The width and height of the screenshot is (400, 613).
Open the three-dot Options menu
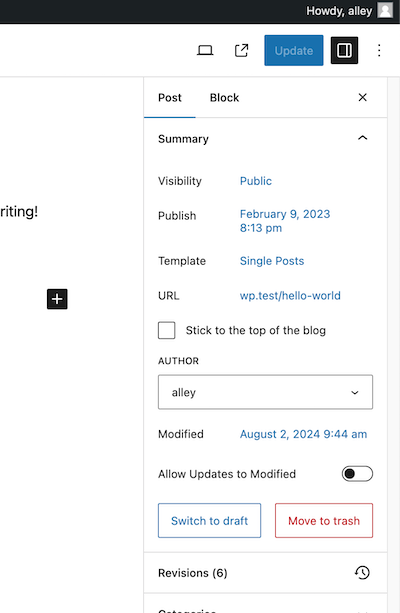click(x=379, y=50)
